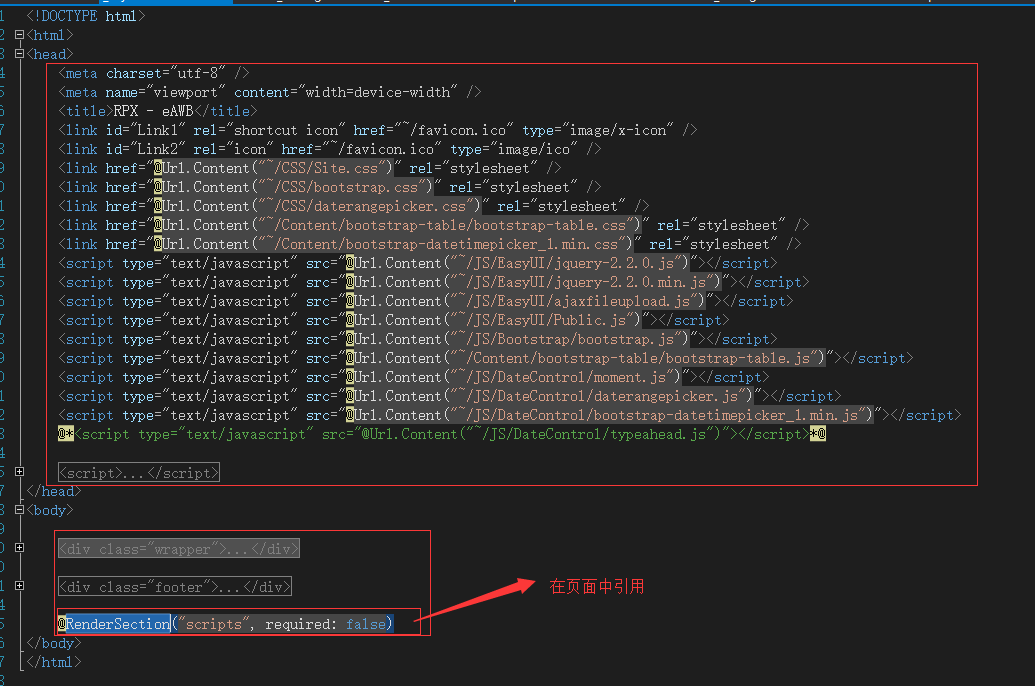Click the collapsed div class="footer" block
Image resolution: width=1035 pixels, height=686 pixels.
pos(175,587)
